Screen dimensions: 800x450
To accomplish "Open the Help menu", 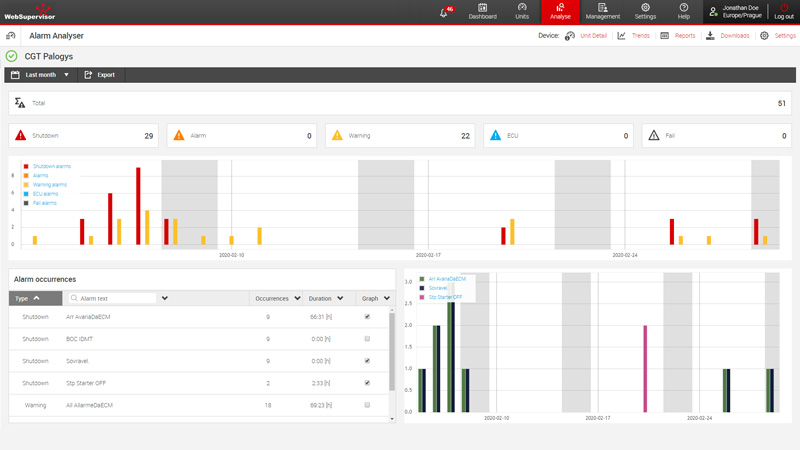I will click(683, 11).
